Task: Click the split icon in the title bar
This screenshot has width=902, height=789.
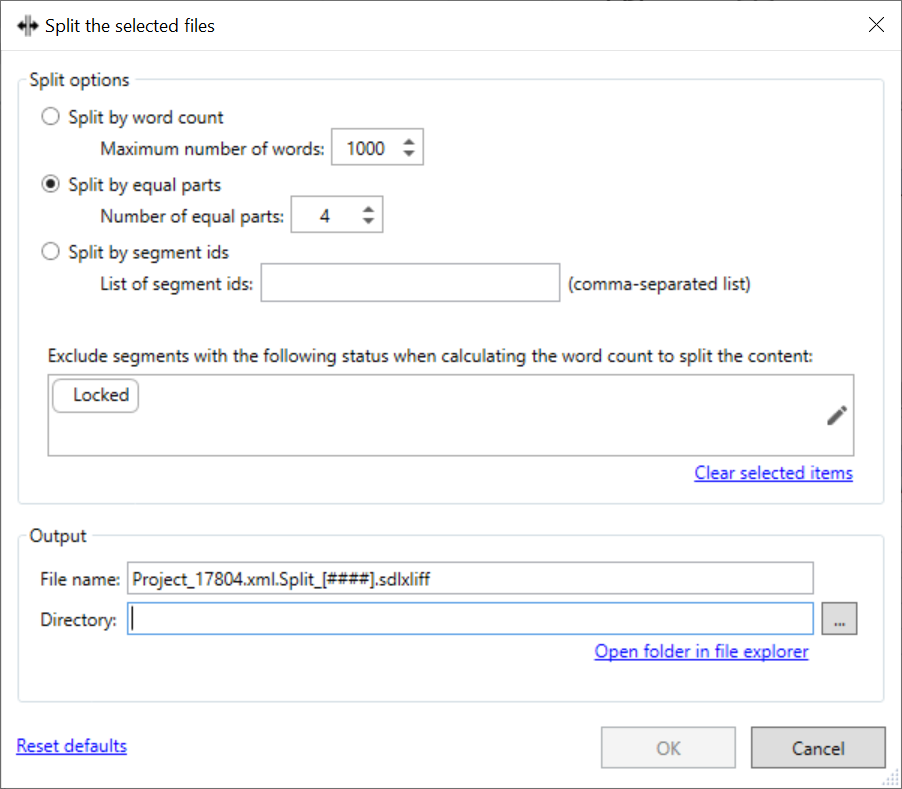Action: coord(27,26)
